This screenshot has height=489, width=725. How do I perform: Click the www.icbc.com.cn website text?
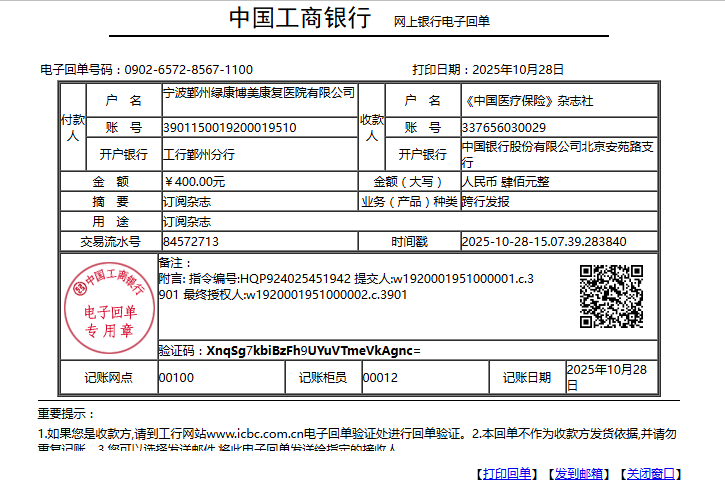[254, 434]
